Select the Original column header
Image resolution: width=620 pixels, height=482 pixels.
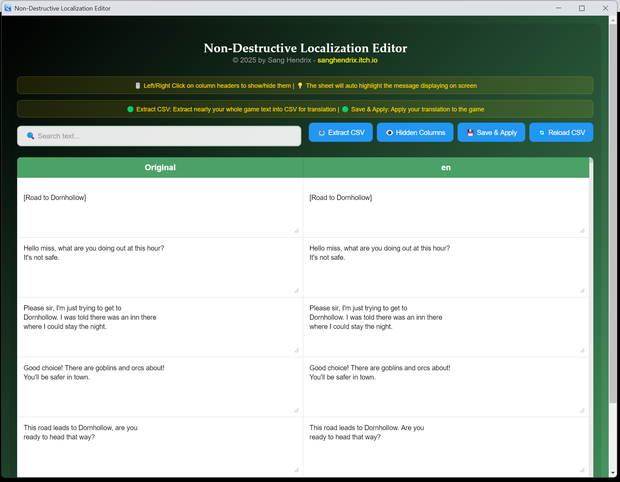click(x=160, y=167)
